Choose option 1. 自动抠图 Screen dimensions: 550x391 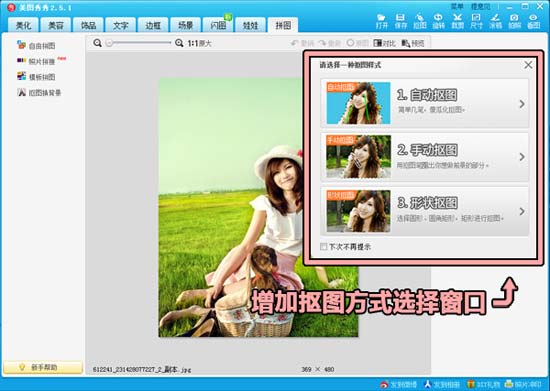tap(424, 103)
